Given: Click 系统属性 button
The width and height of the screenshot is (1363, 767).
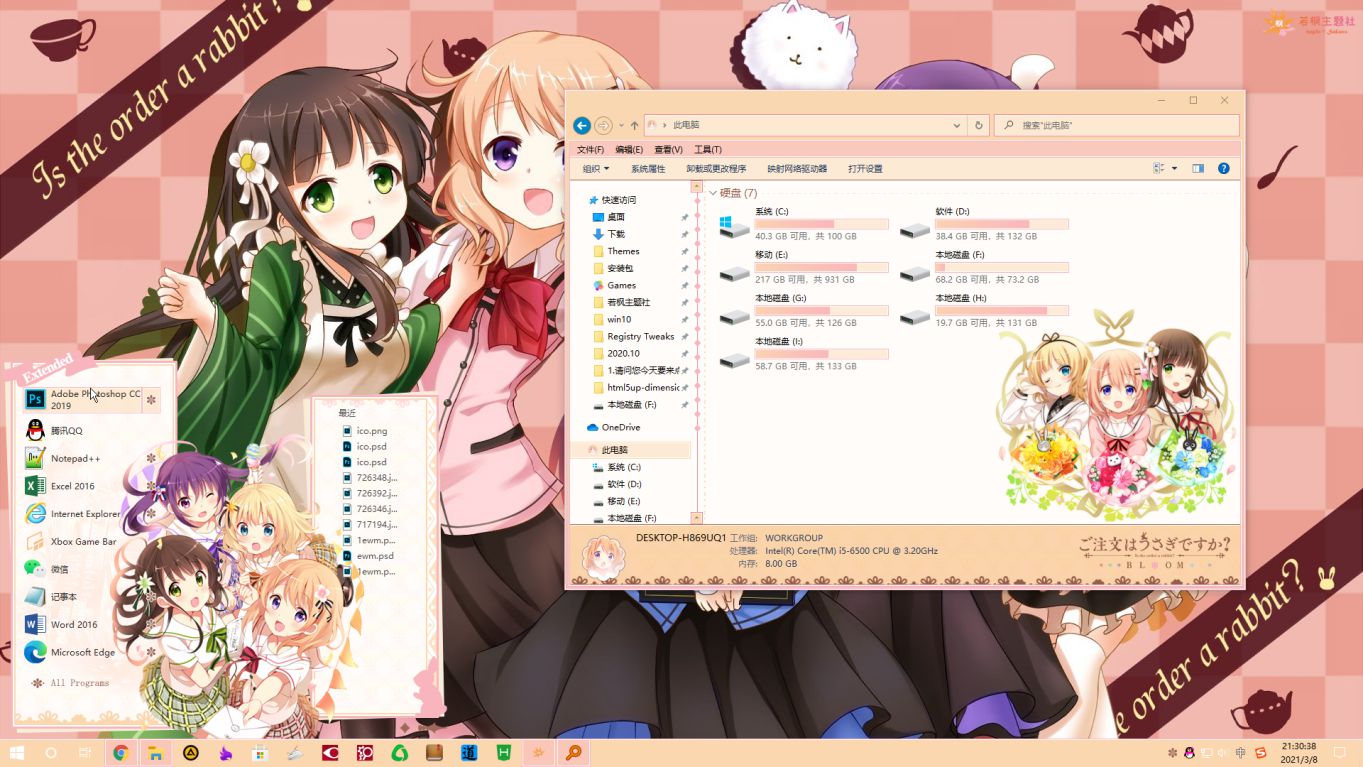Looking at the screenshot, I should [648, 169].
